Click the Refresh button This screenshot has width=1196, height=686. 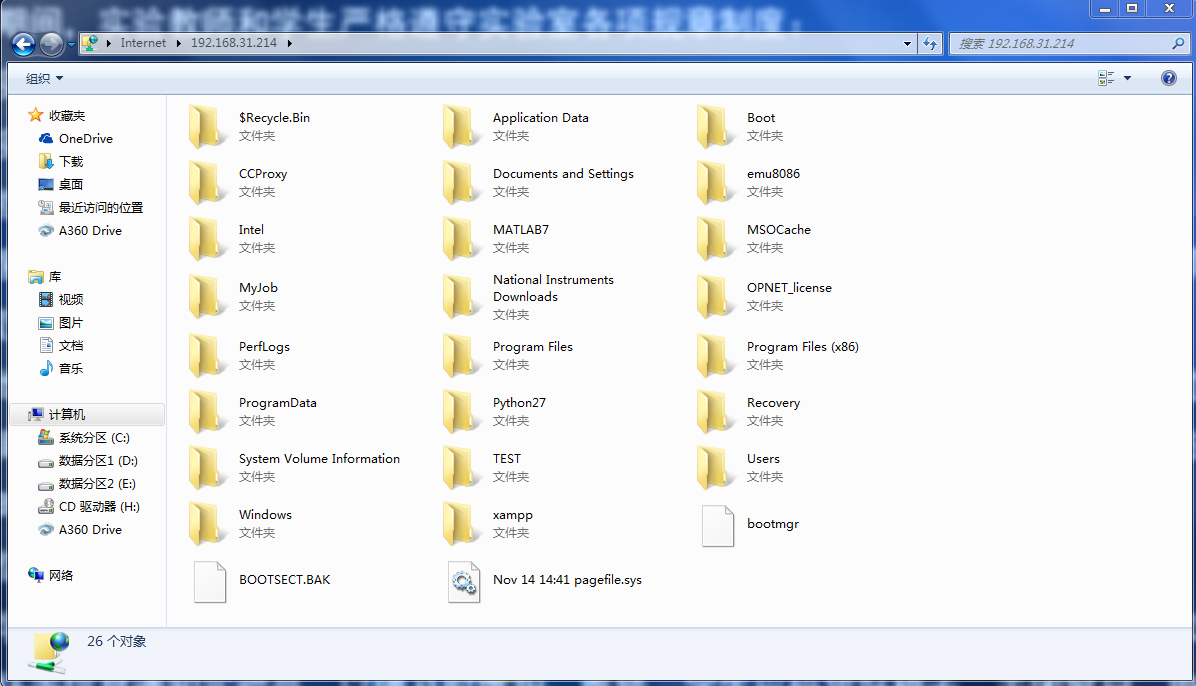tap(930, 43)
